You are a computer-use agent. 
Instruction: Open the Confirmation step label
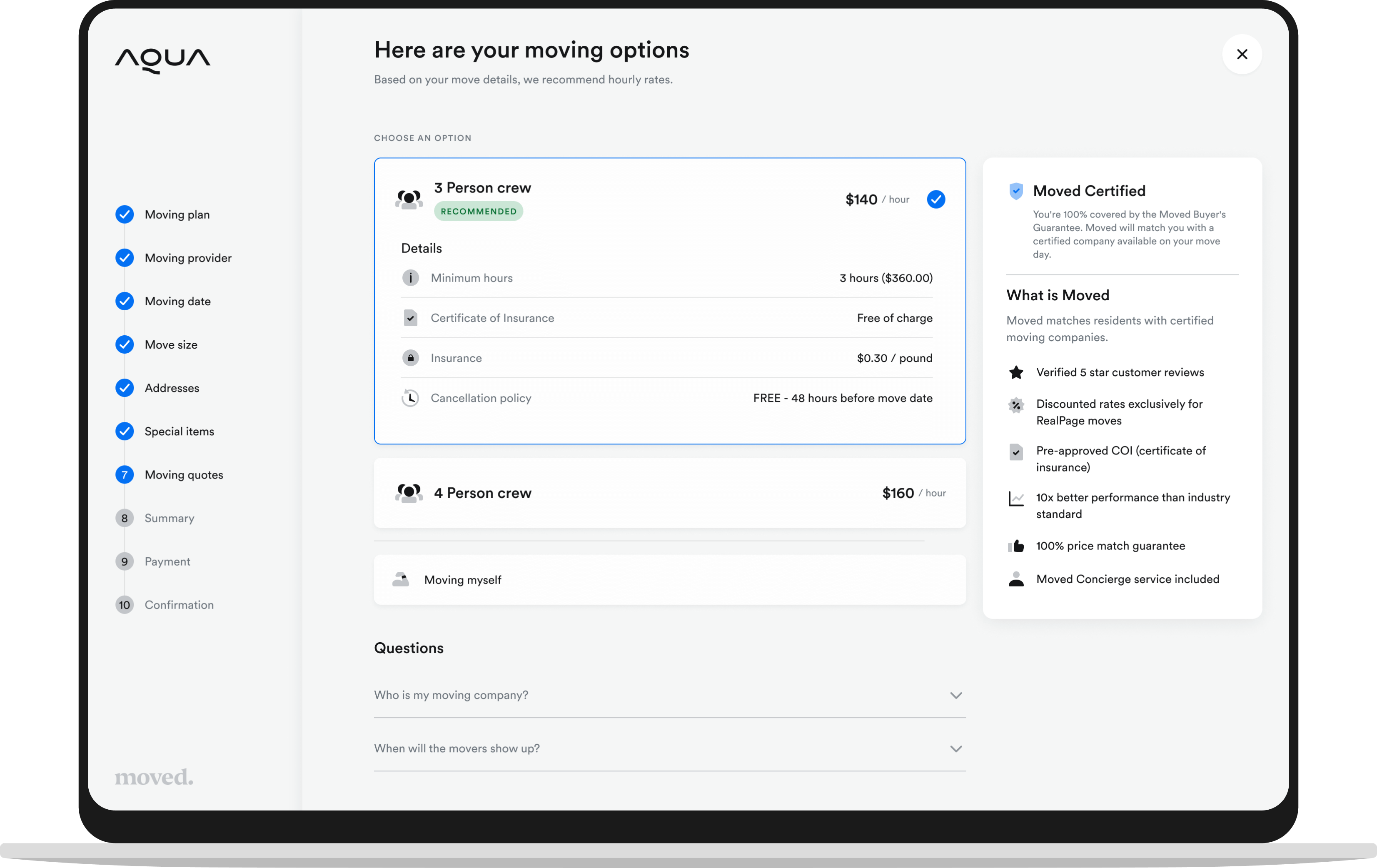pyautogui.click(x=180, y=605)
